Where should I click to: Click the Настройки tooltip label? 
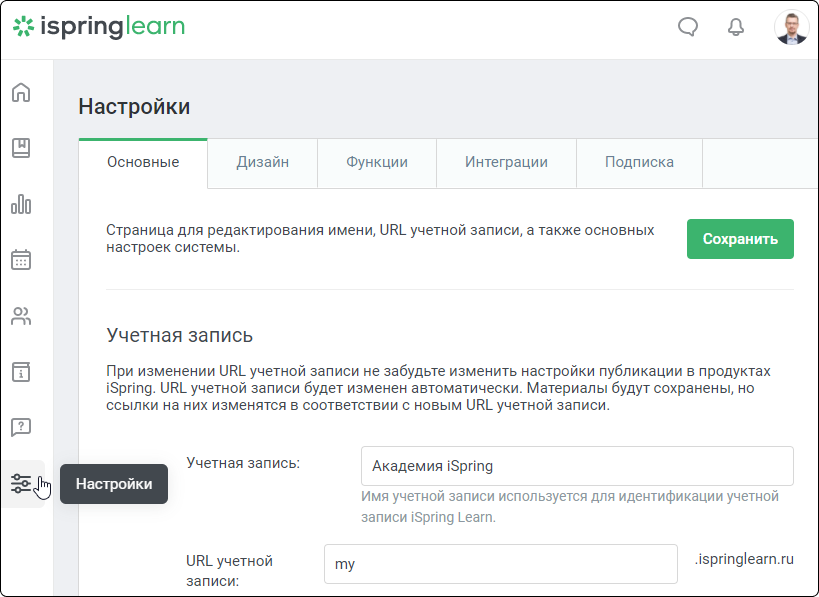114,484
